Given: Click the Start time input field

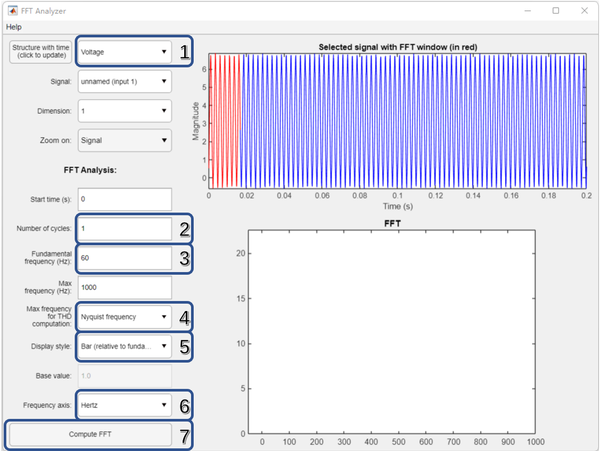Looking at the screenshot, I should click(125, 199).
